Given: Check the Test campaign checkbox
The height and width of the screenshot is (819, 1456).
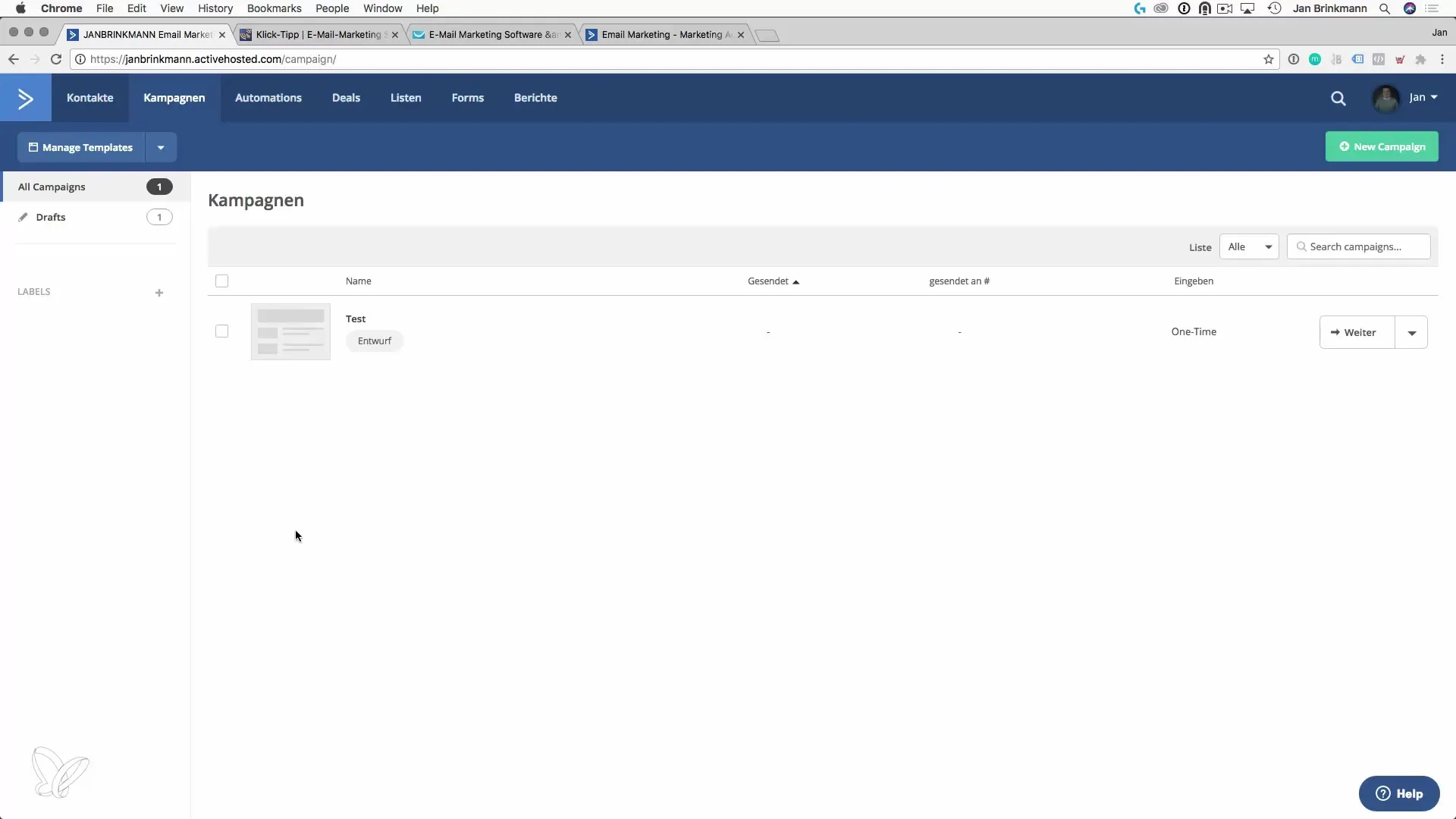Looking at the screenshot, I should 221,331.
